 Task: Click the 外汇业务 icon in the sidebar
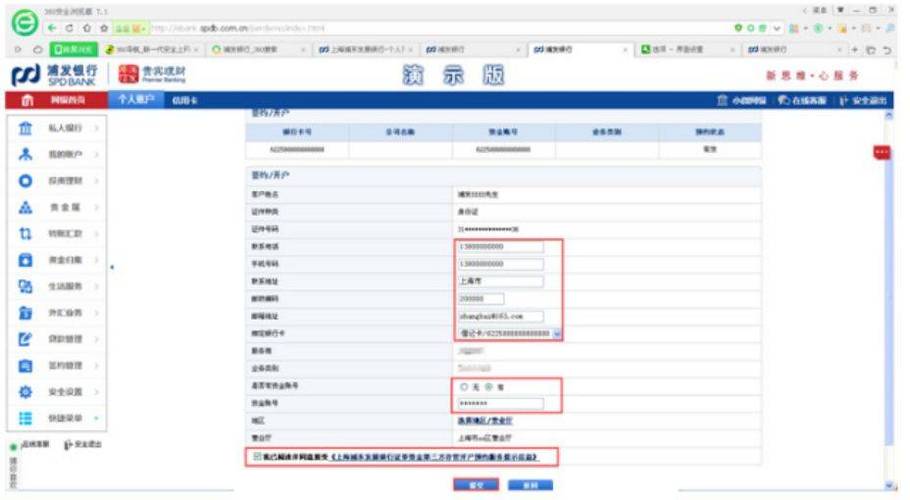click(25, 313)
